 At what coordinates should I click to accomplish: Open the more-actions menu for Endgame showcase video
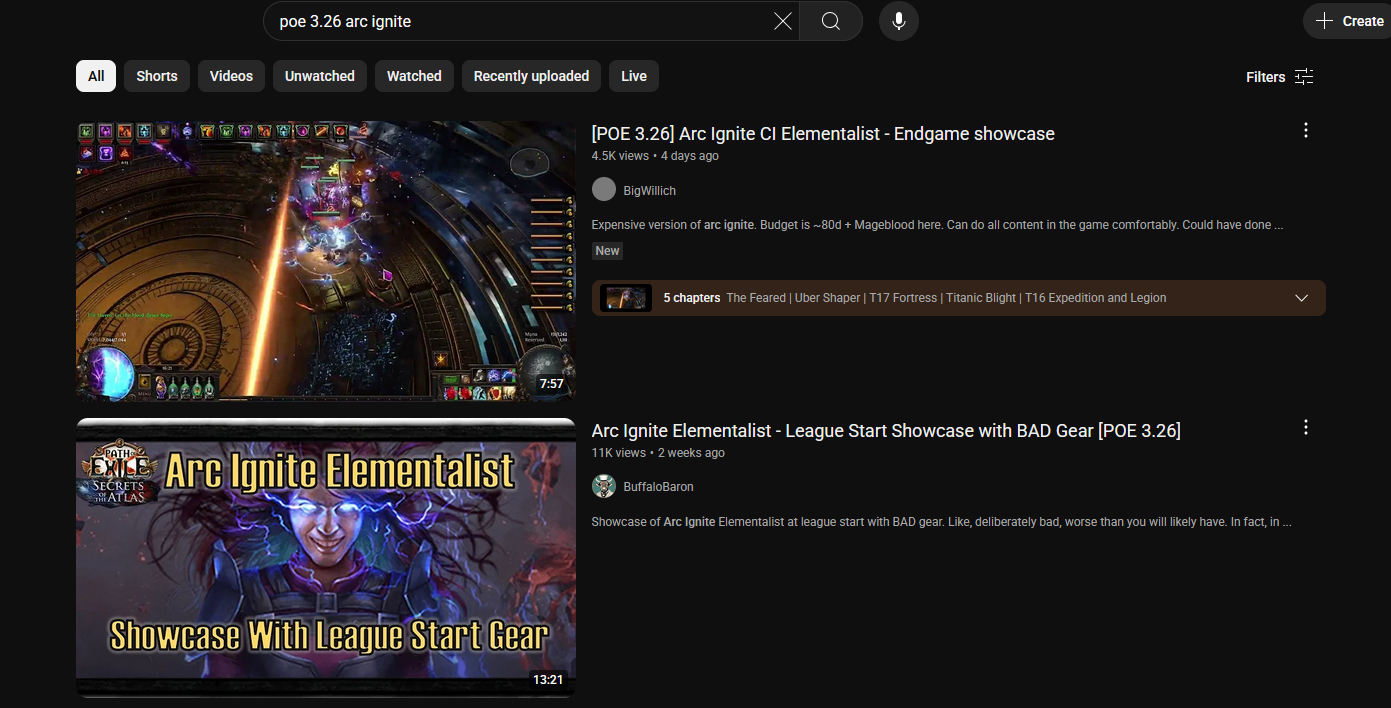tap(1305, 131)
